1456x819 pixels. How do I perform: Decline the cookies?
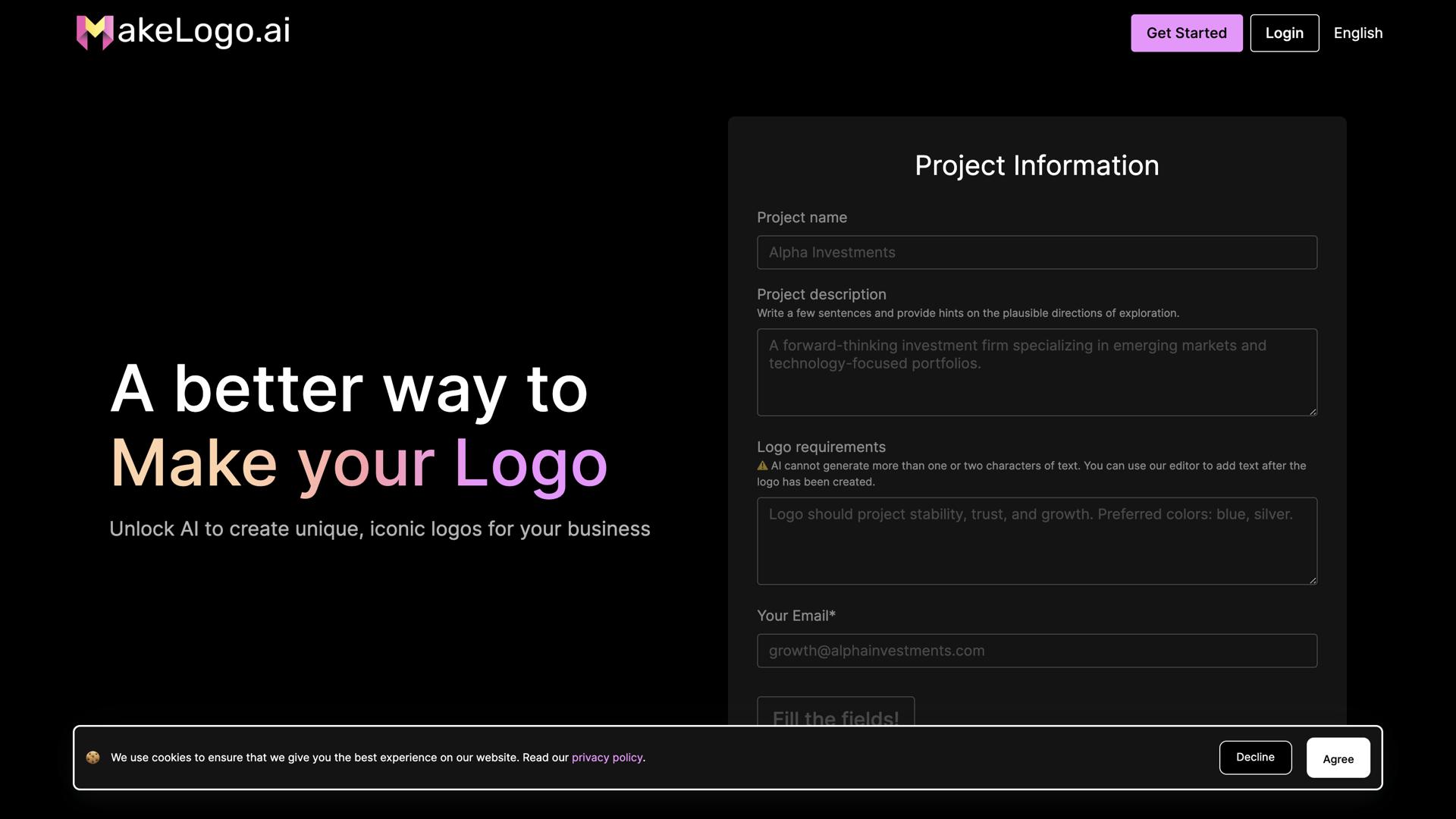pos(1255,758)
